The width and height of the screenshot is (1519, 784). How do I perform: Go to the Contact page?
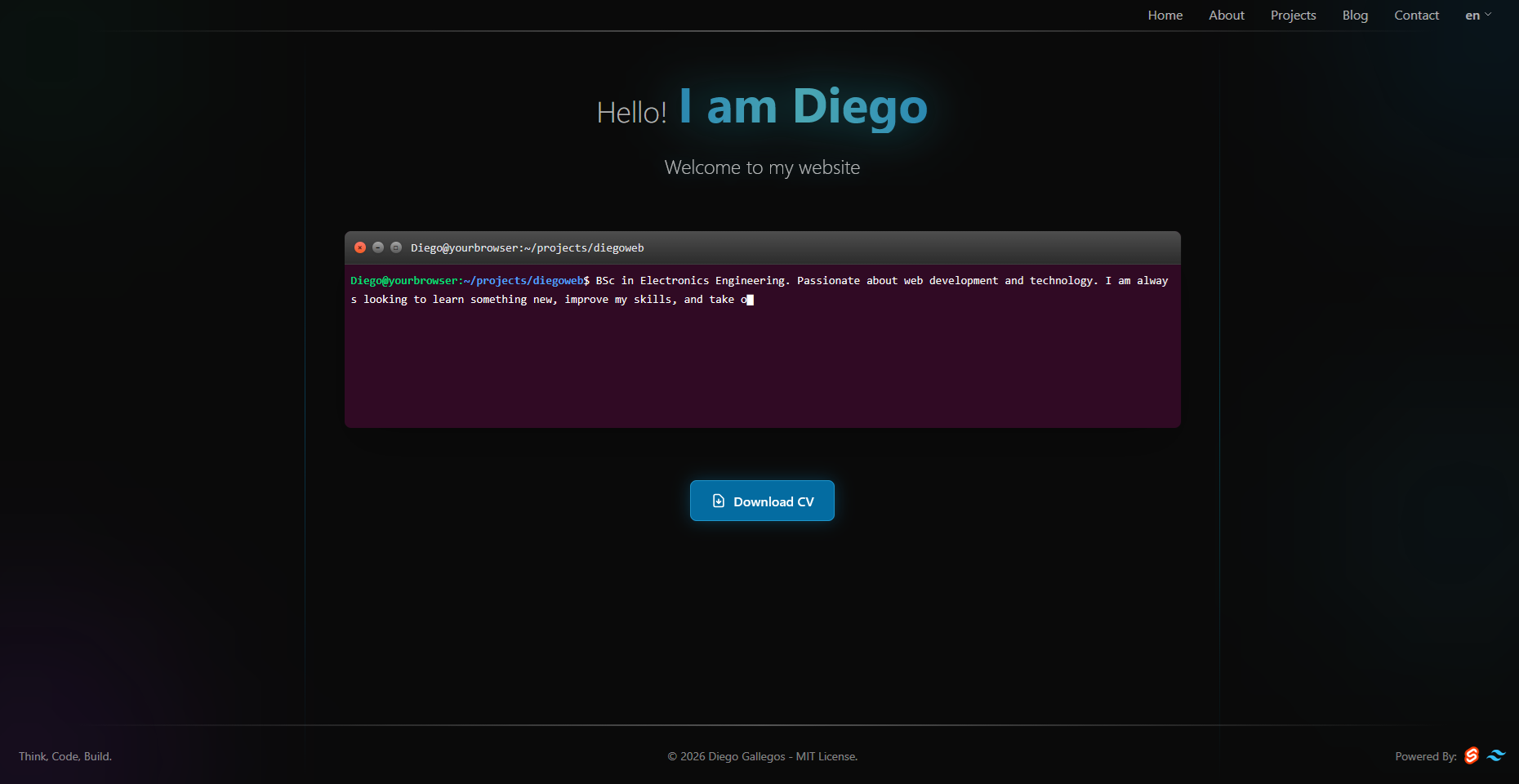pos(1416,15)
